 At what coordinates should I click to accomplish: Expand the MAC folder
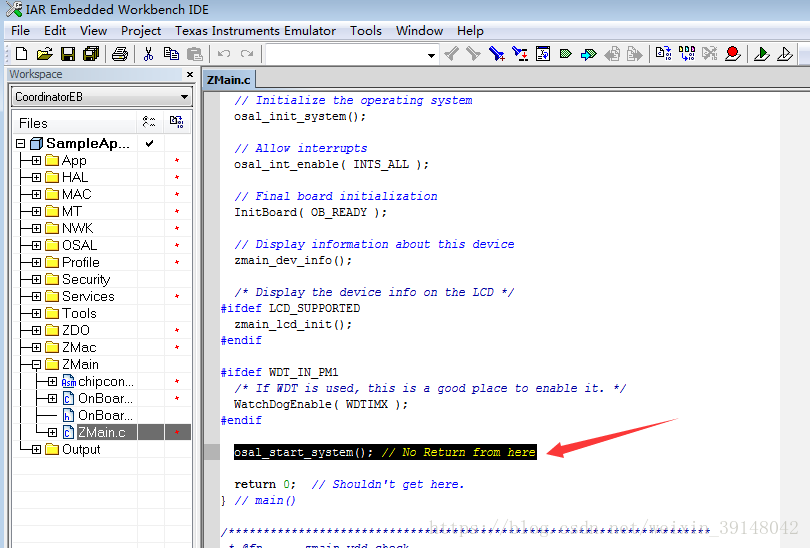(36, 195)
